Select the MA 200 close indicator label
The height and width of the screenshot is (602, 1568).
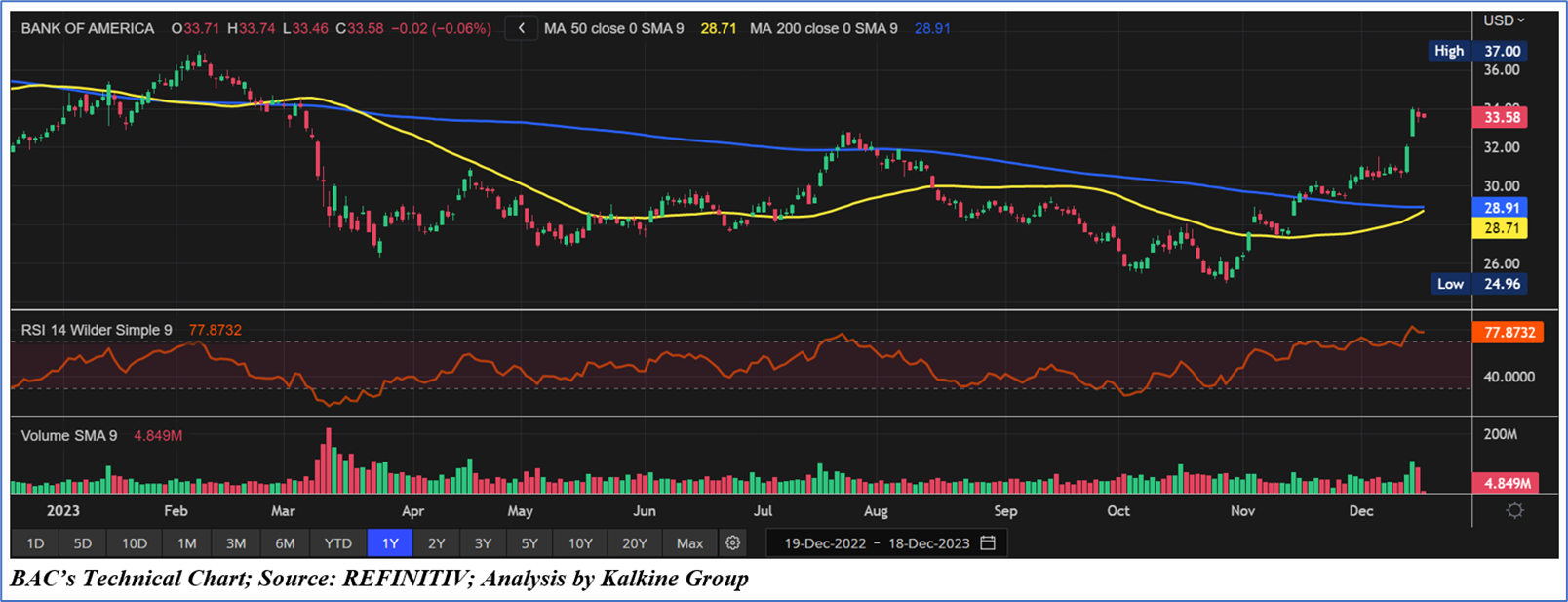pyautogui.click(x=824, y=28)
